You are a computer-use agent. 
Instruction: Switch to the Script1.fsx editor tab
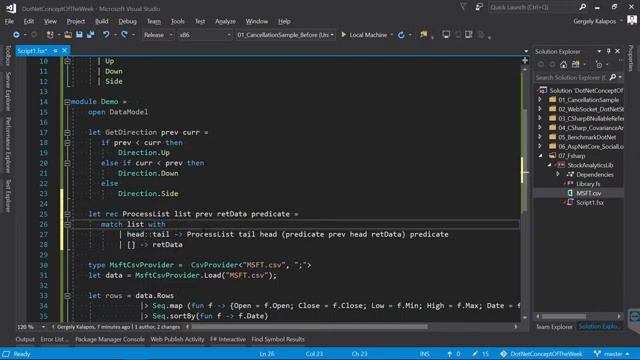tap(32, 51)
